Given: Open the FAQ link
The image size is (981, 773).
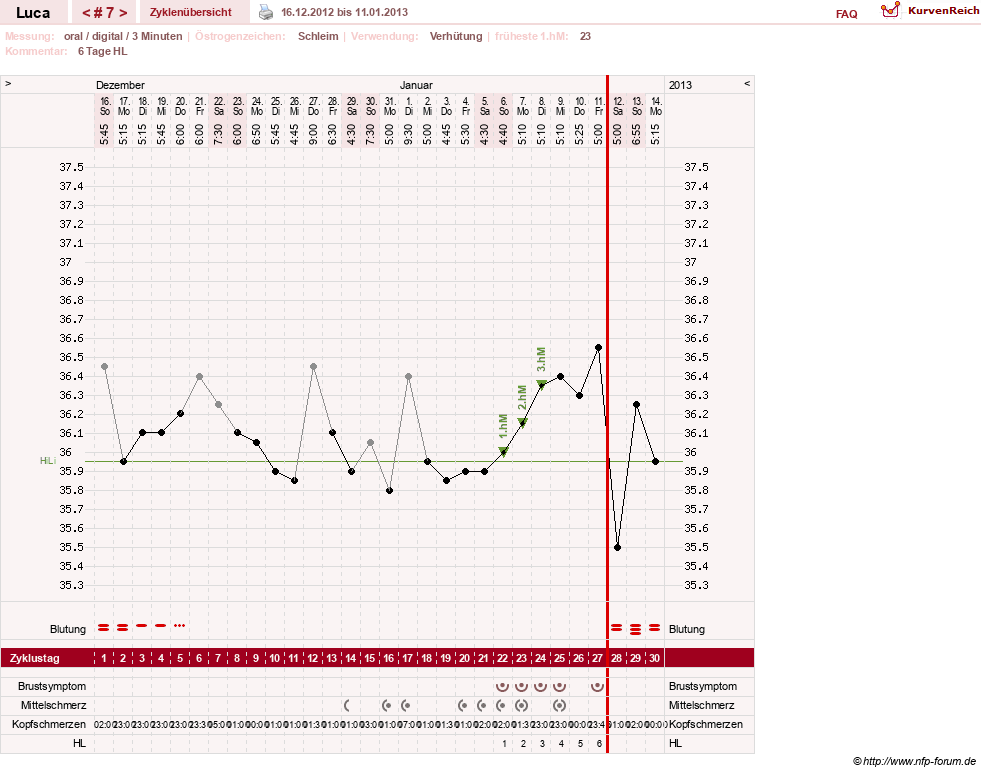Looking at the screenshot, I should point(846,14).
